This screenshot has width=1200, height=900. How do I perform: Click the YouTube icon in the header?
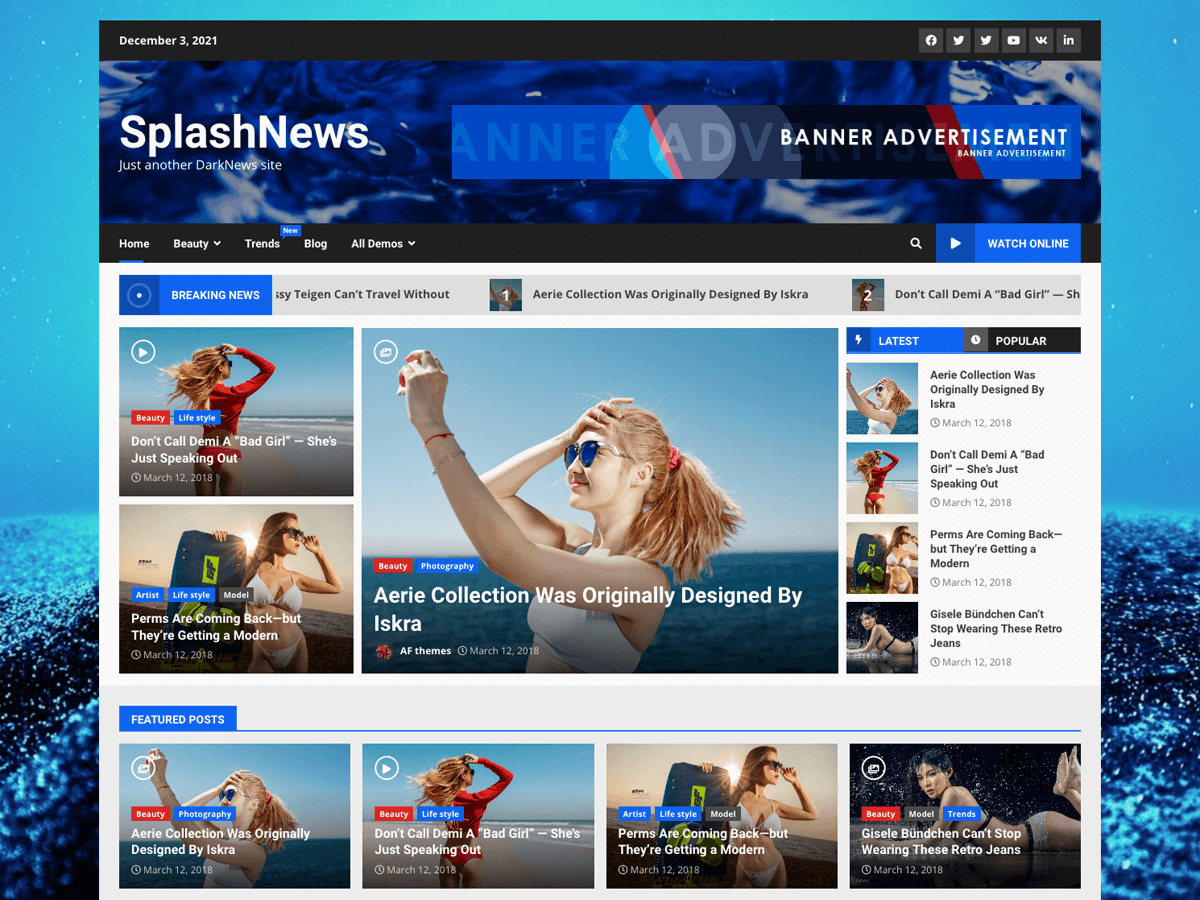1013,40
